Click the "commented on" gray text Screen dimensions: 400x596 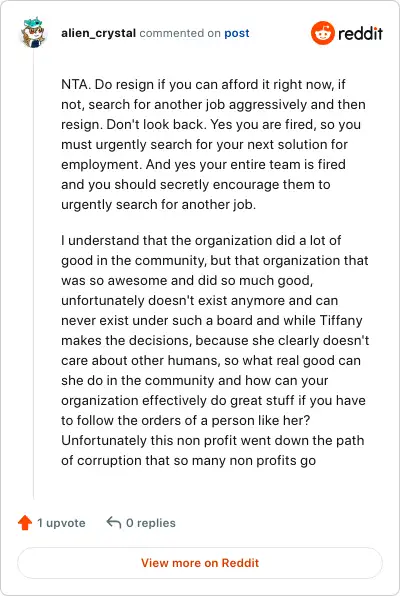pos(180,33)
